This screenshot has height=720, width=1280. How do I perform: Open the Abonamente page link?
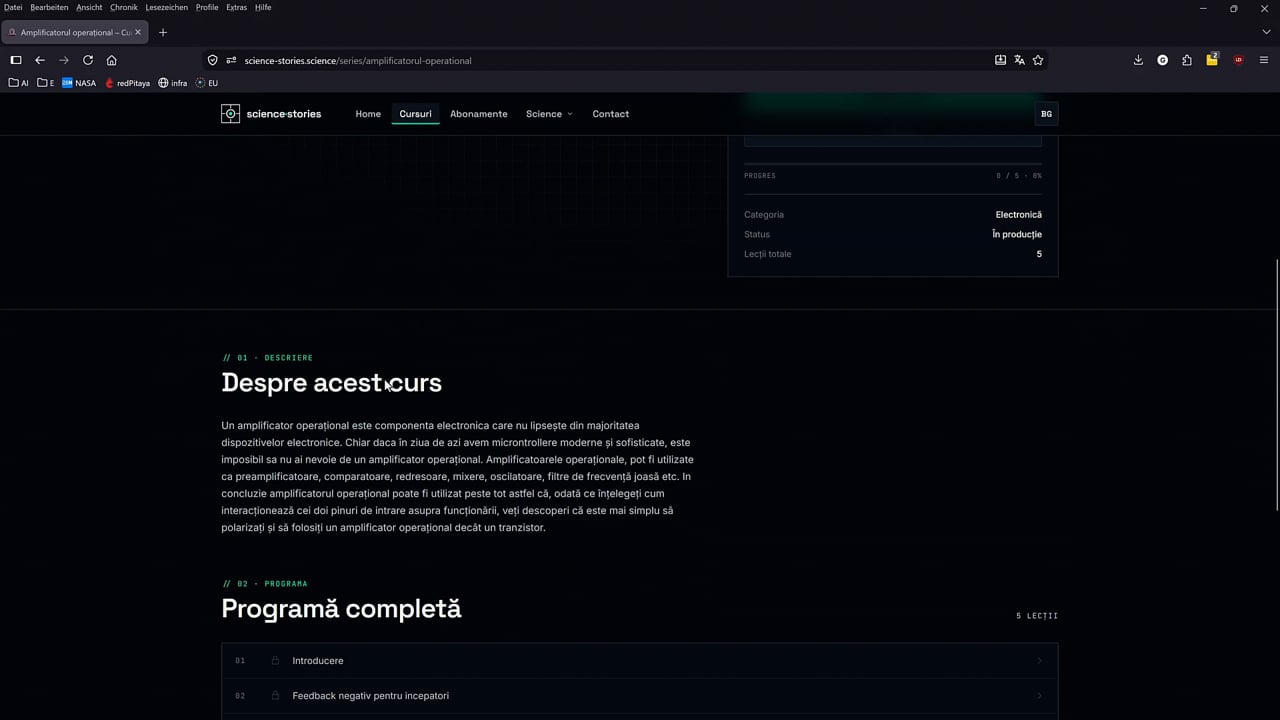coord(478,114)
